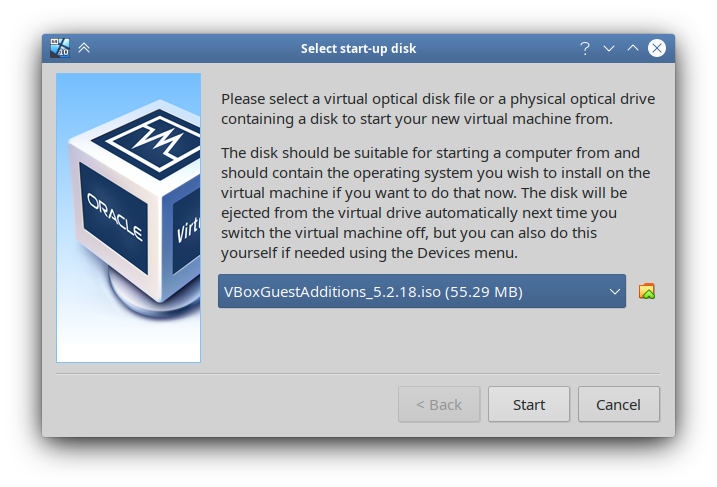The width and height of the screenshot is (717, 487).
Task: Start the virtual machine with the Start button
Action: tap(529, 404)
